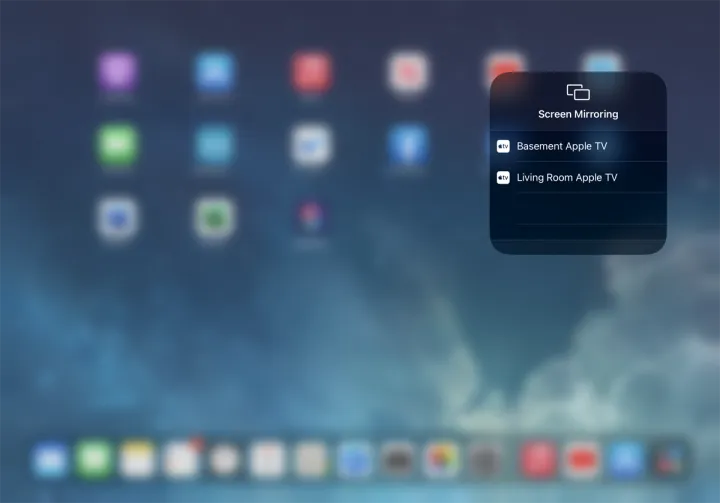The image size is (720, 503).
Task: Open the blue Facebook app icon
Action: [x=408, y=145]
